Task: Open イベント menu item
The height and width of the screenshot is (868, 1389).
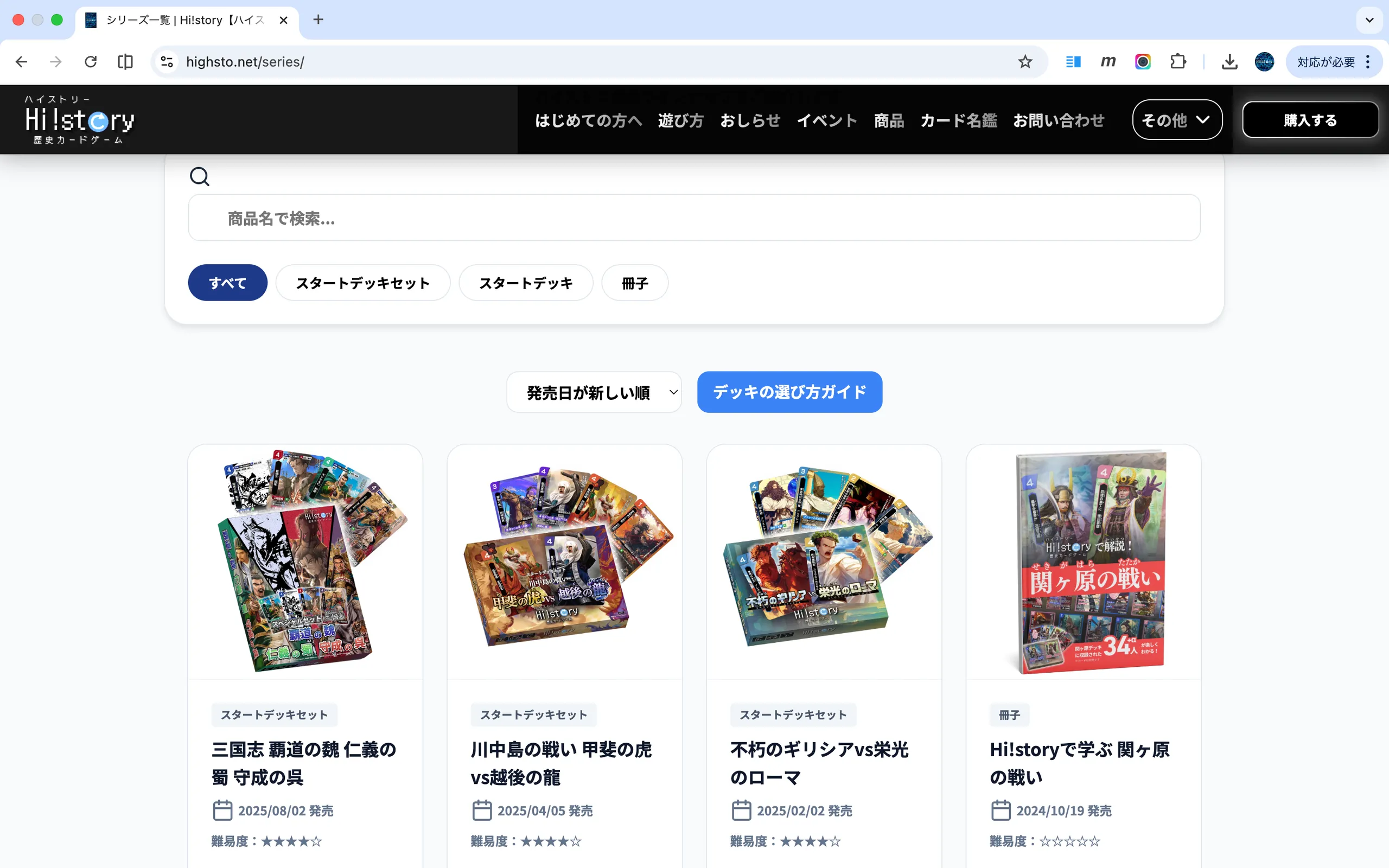Action: [827, 120]
